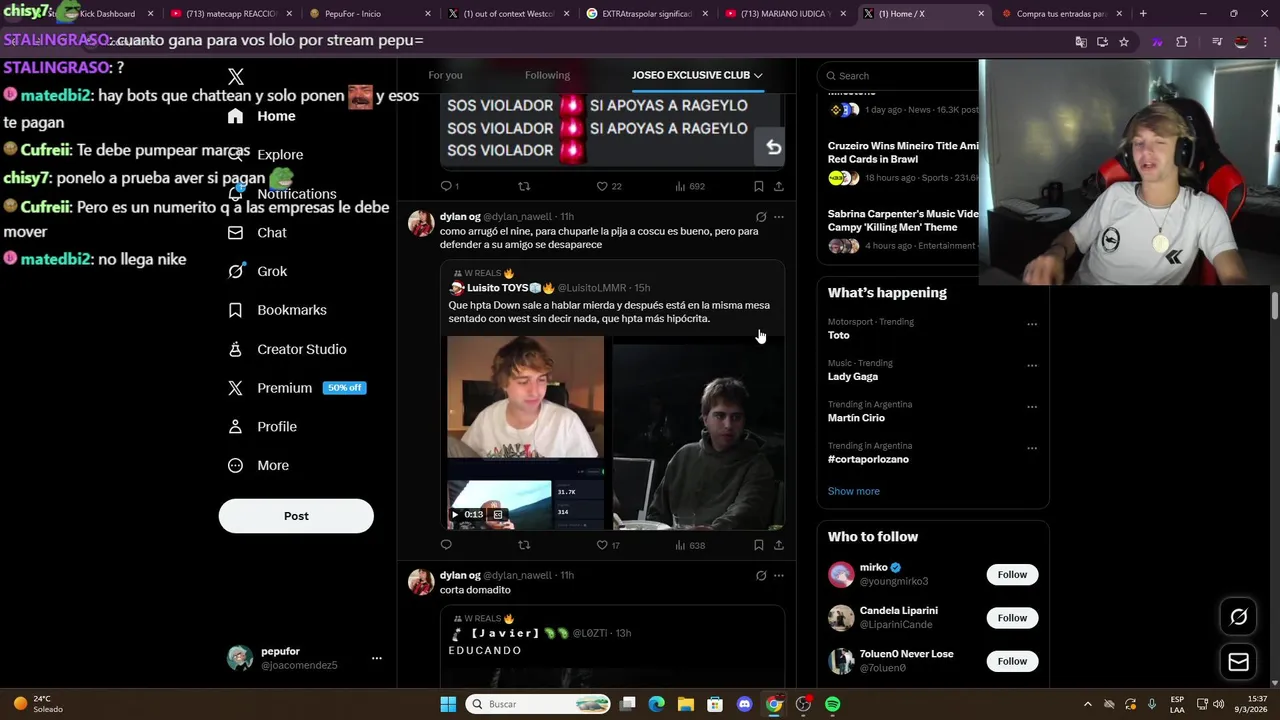
Task: Go to Home in X sidebar
Action: point(261,116)
